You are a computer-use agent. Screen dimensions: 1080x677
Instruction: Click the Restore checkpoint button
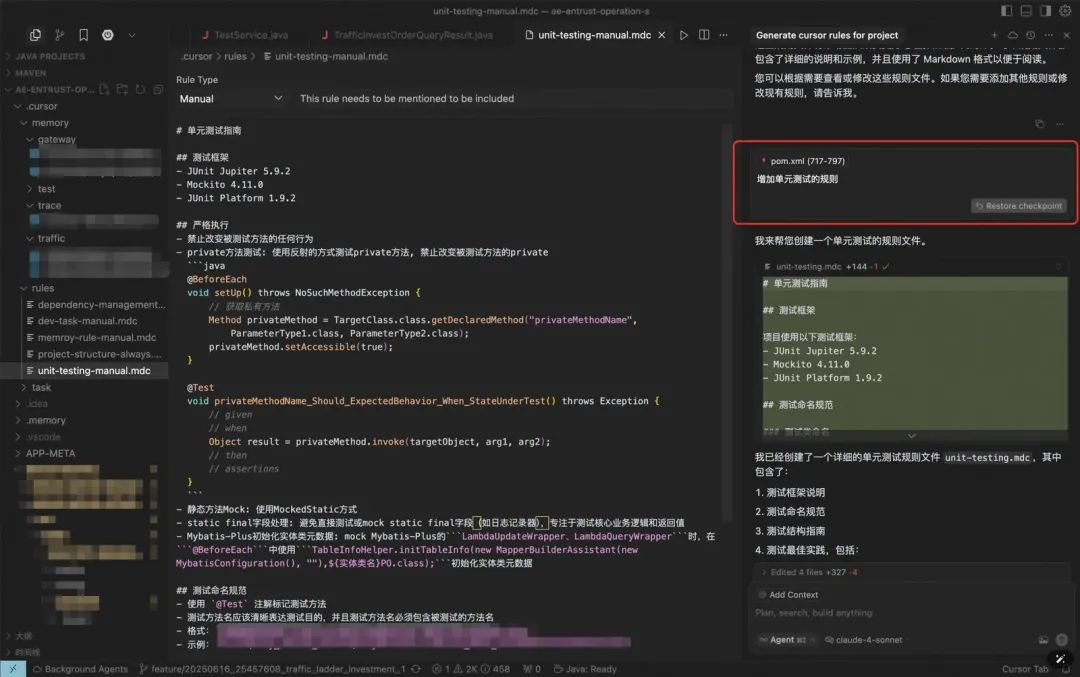point(1018,206)
